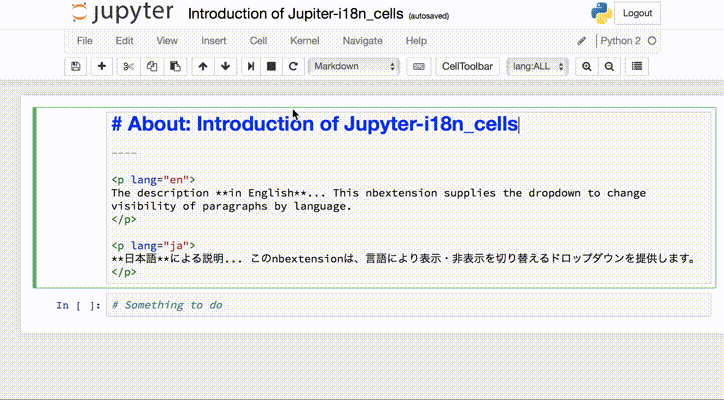Open the Kernel menu
This screenshot has width=724, height=400.
pyautogui.click(x=305, y=41)
